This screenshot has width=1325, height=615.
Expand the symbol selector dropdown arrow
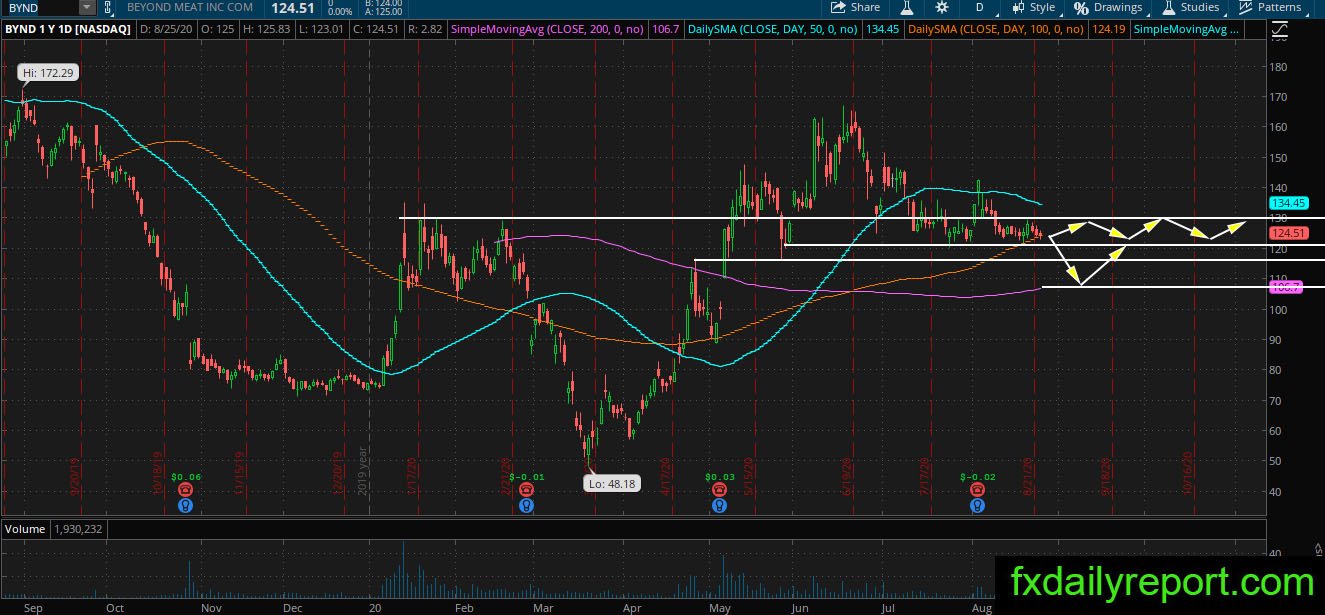point(87,8)
